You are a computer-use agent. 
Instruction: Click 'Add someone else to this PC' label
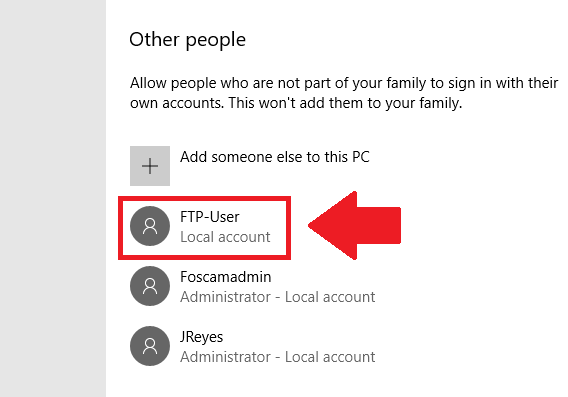coord(275,157)
